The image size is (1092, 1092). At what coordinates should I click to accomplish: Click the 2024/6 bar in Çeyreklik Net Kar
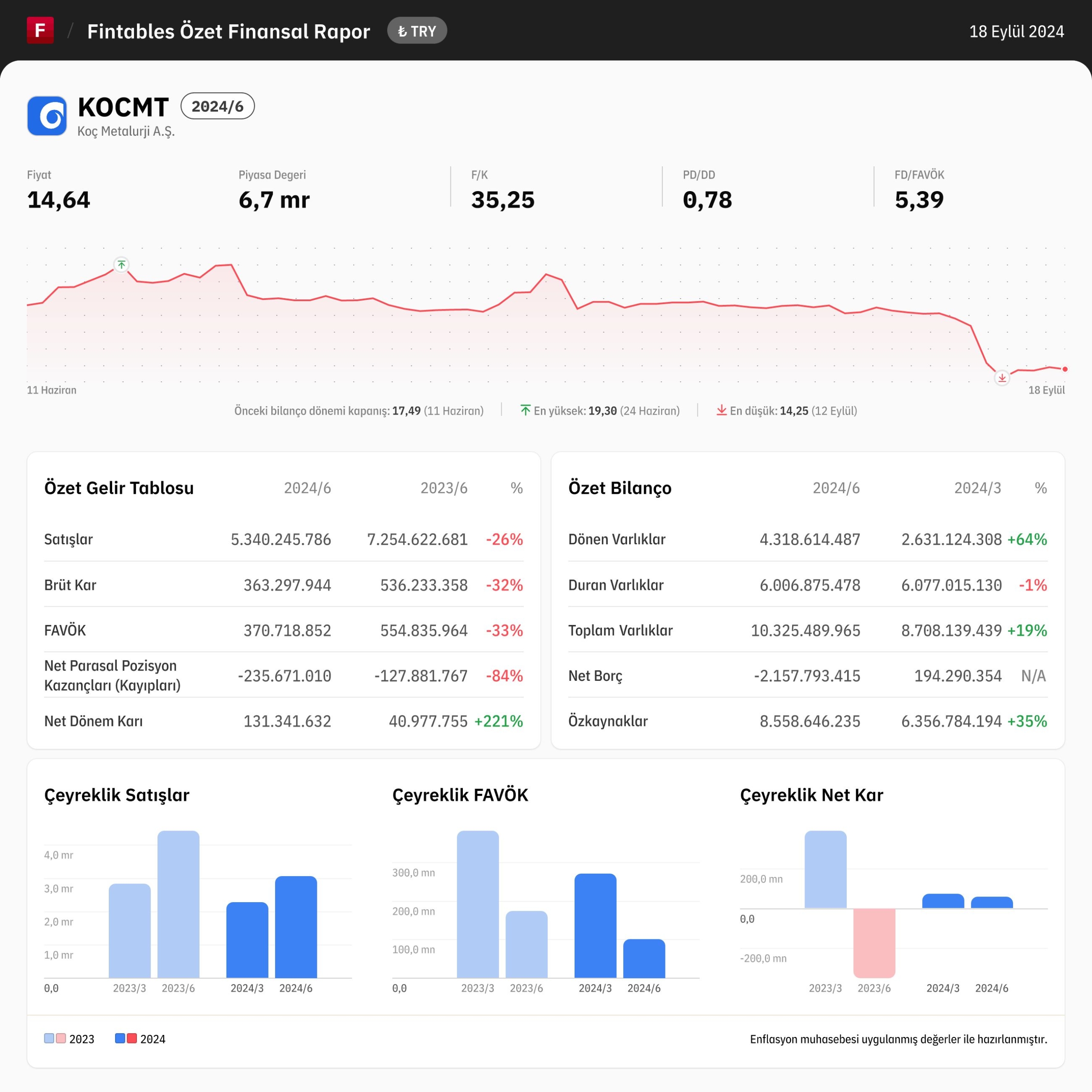point(992,903)
